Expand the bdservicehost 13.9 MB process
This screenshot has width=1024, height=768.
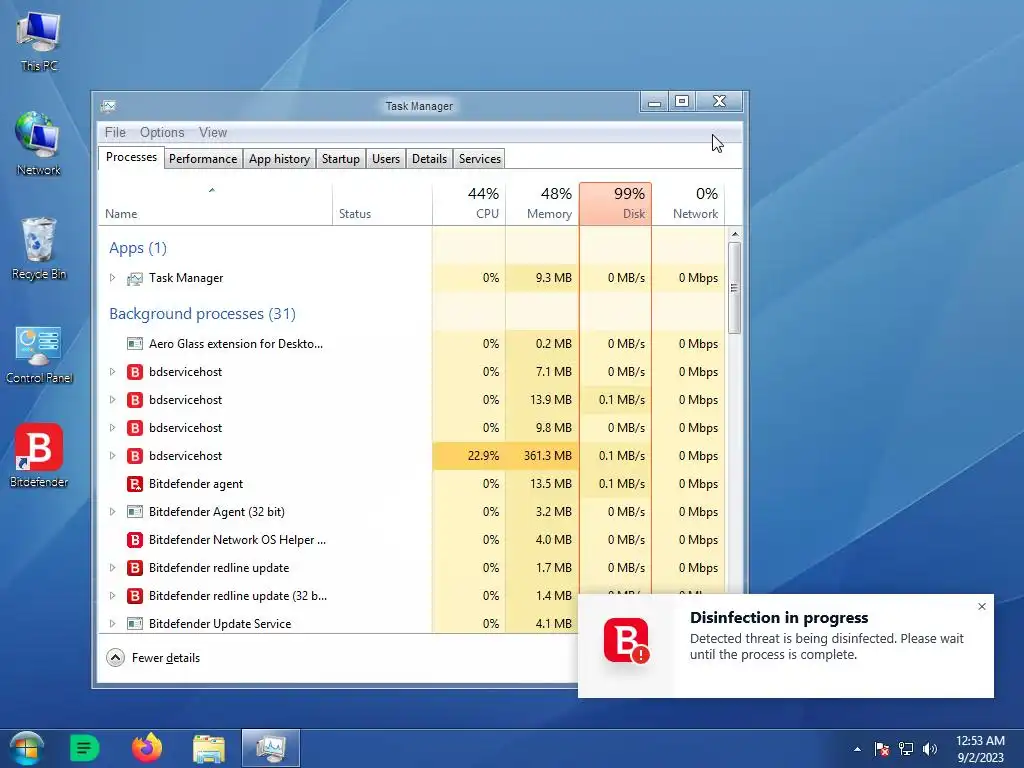tap(112, 400)
